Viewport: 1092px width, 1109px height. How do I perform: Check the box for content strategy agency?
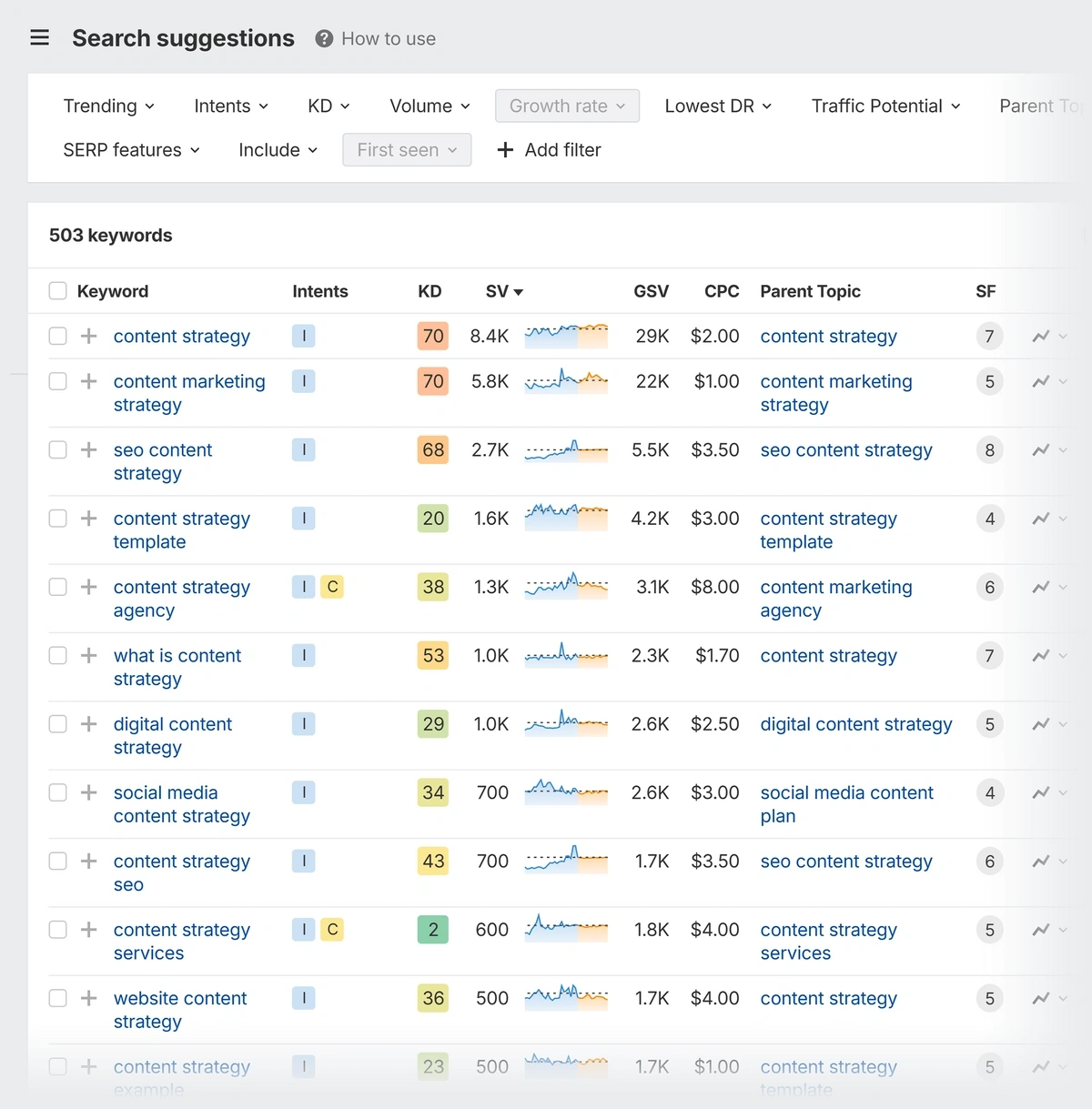click(58, 587)
